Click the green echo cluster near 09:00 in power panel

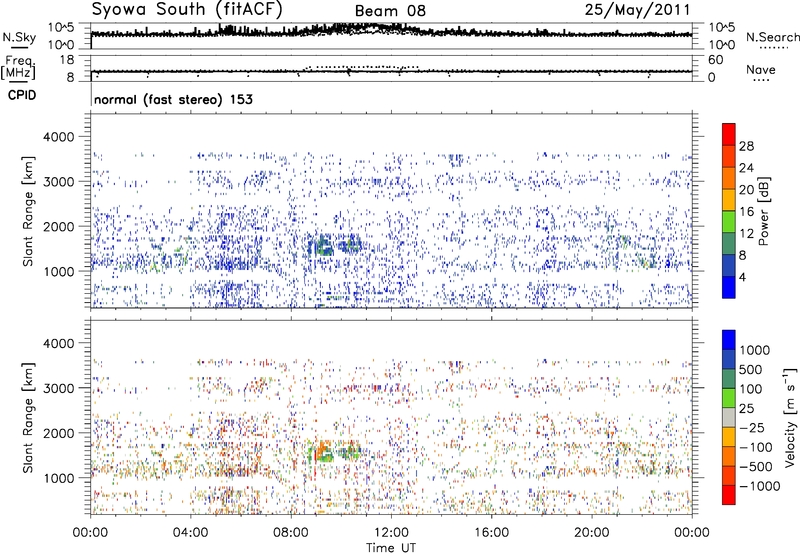point(322,246)
